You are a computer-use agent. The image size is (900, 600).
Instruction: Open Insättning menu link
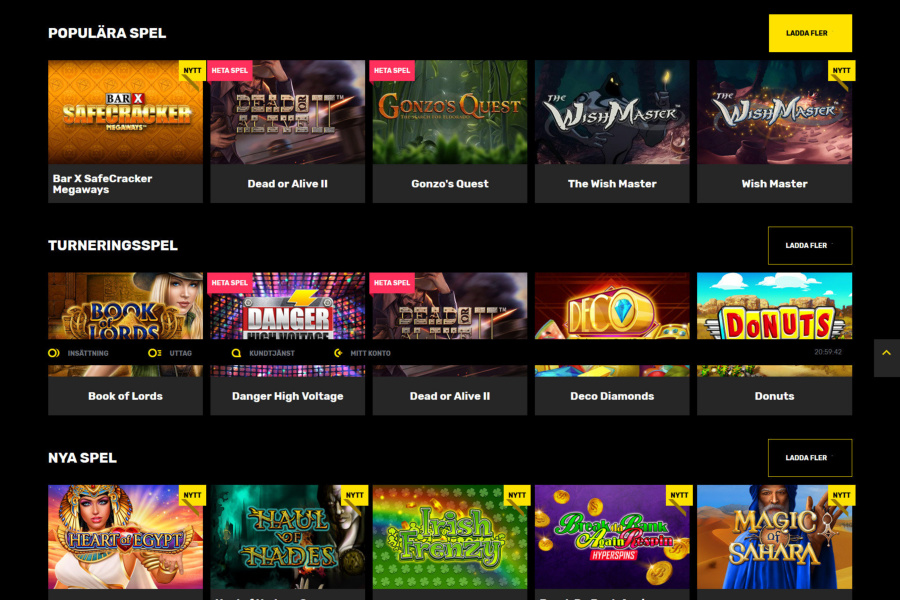[88, 354]
